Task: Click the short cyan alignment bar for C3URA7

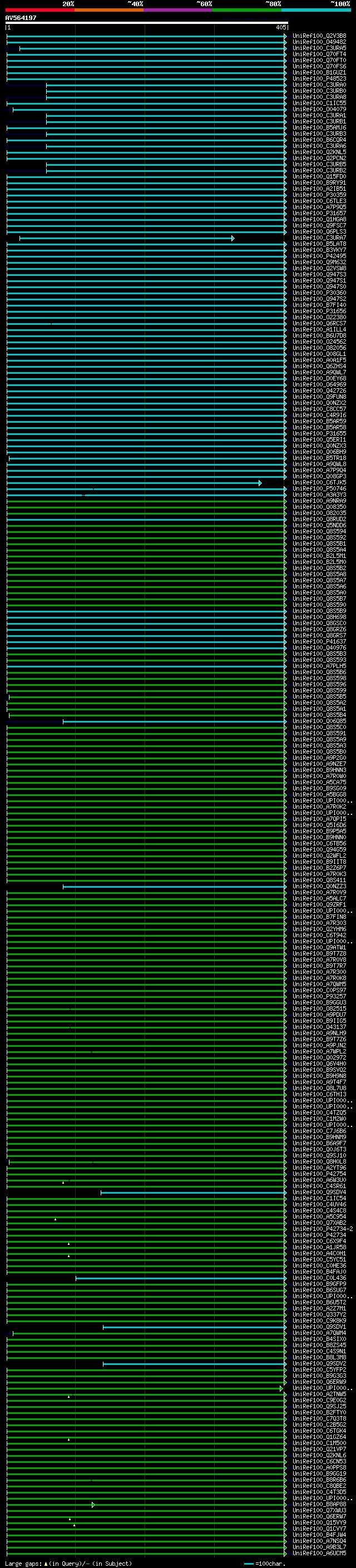Action: point(127,238)
